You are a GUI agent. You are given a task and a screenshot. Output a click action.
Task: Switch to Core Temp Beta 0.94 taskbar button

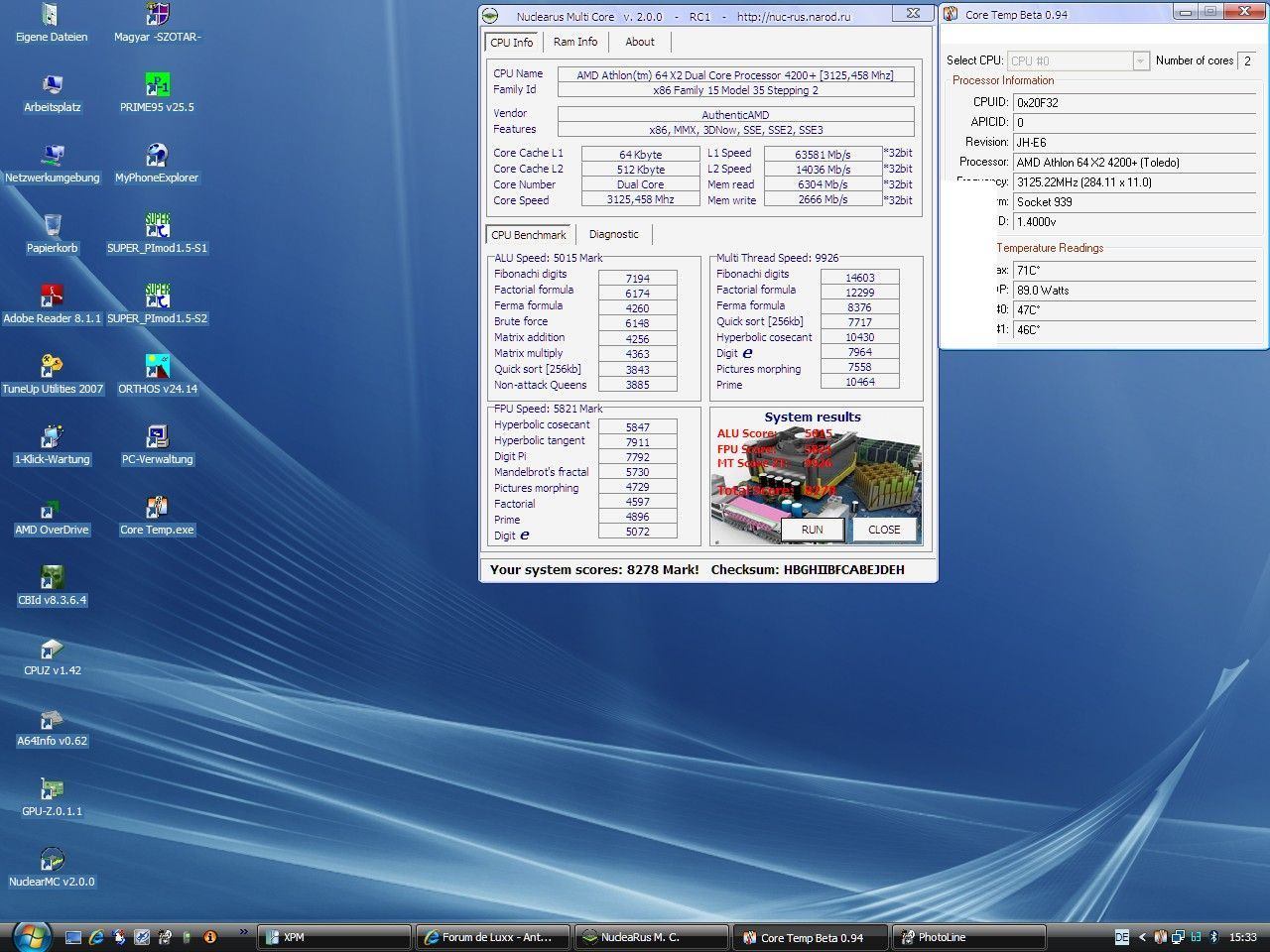click(x=811, y=937)
